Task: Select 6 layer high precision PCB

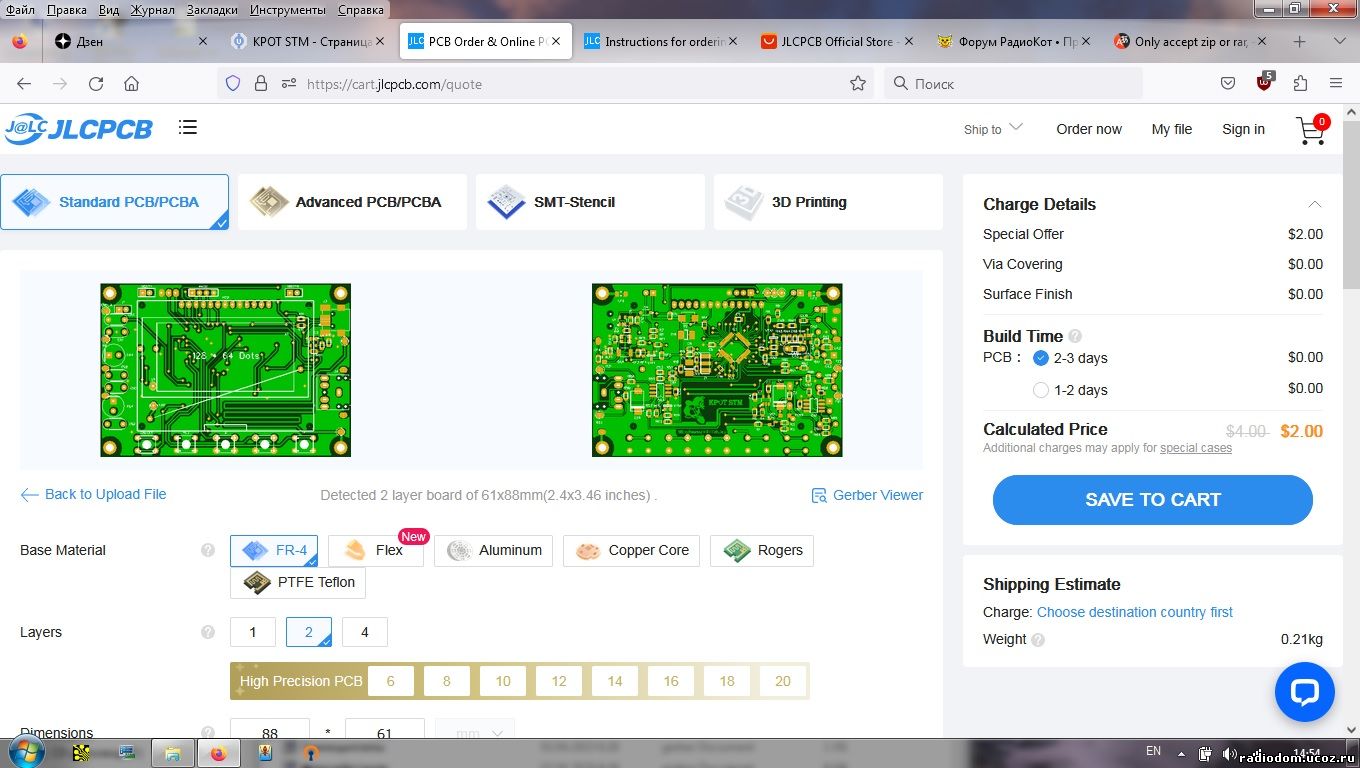Action: [391, 681]
